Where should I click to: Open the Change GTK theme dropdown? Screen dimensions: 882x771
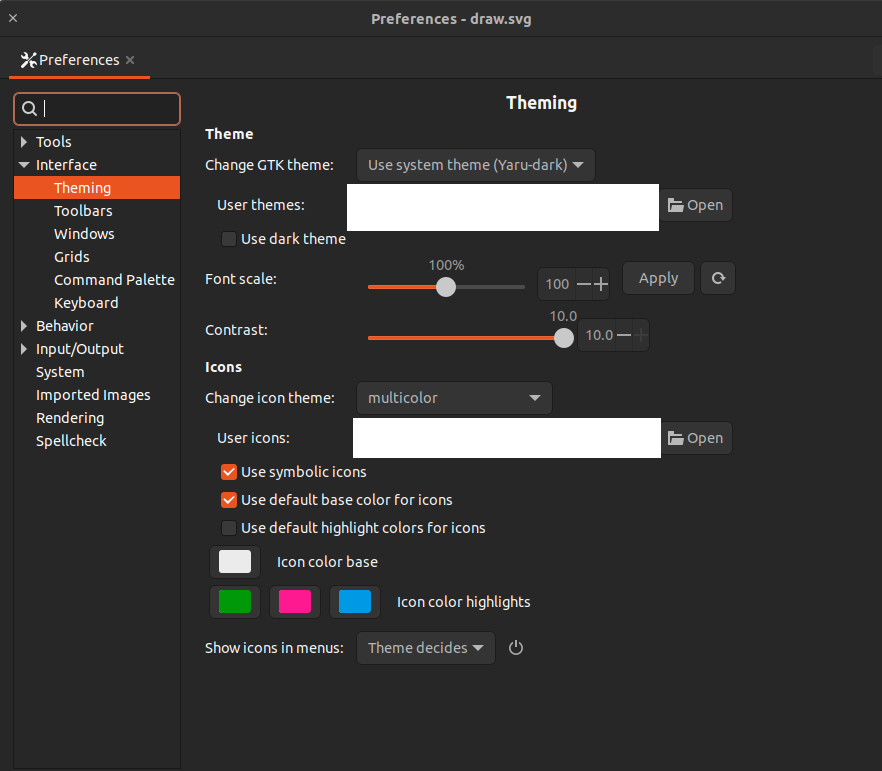click(476, 165)
